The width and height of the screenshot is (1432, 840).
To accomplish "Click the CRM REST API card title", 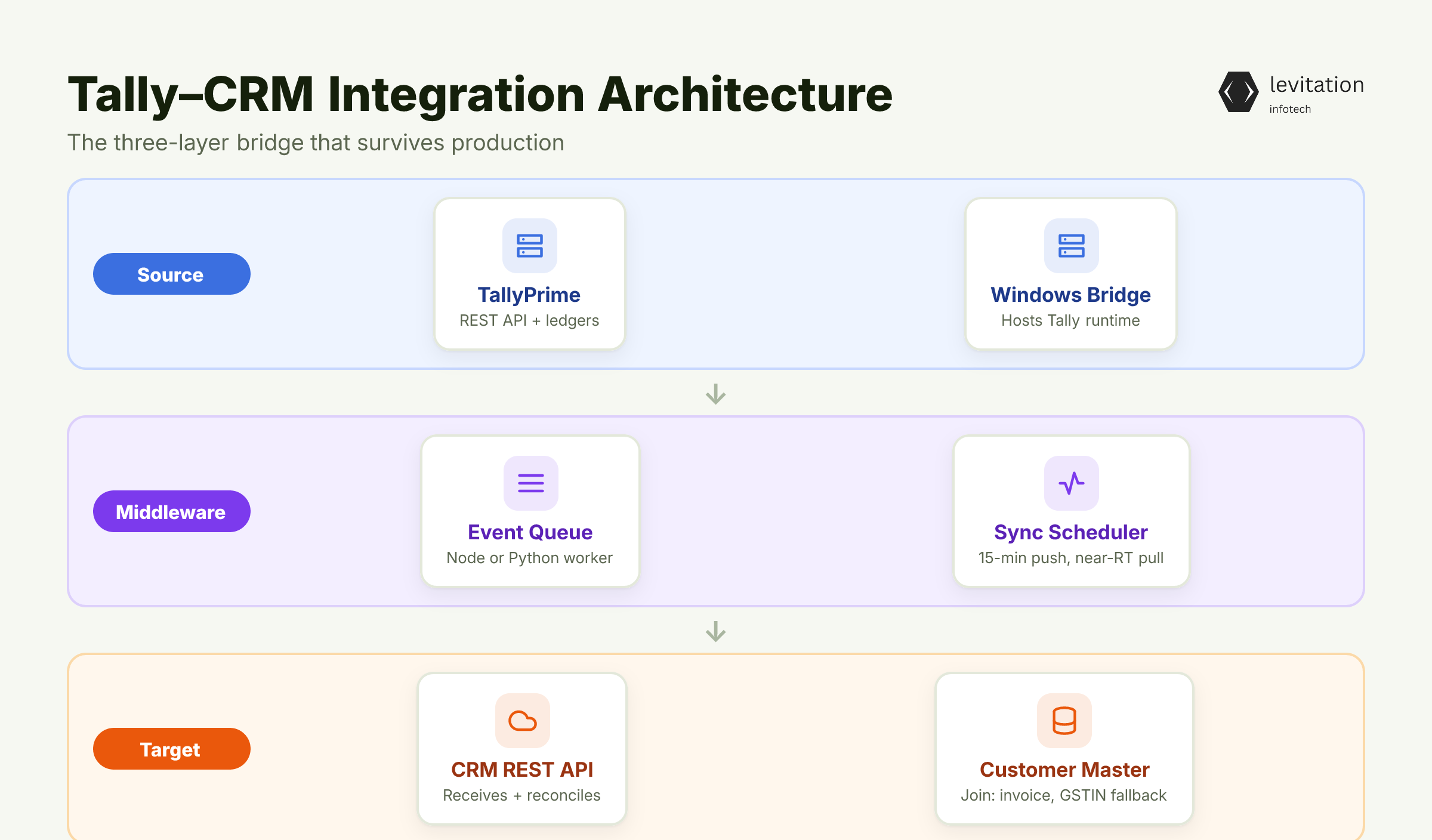I will click(522, 770).
